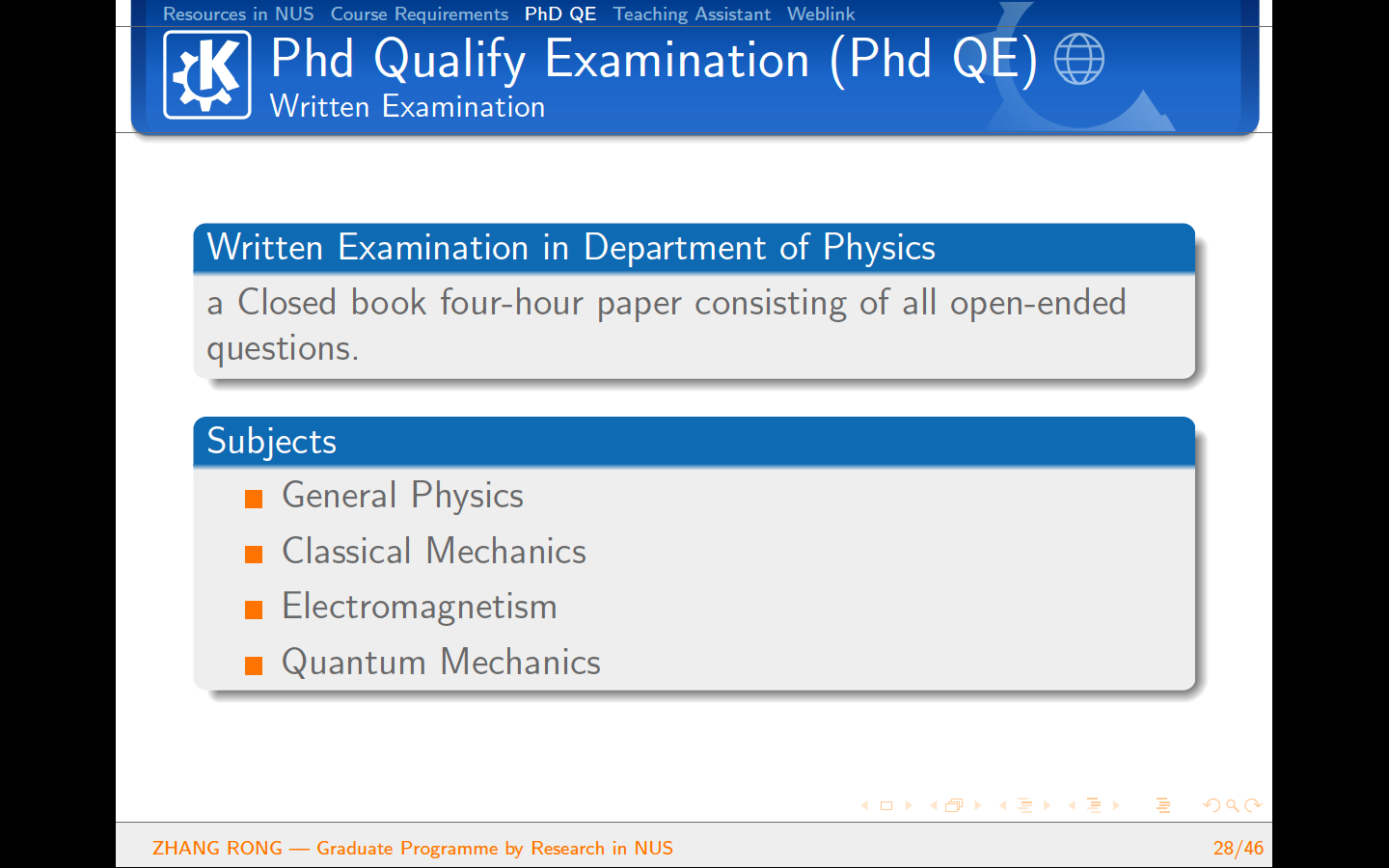Click the stacked frames navigation icon
1389x868 pixels.
coord(954,805)
